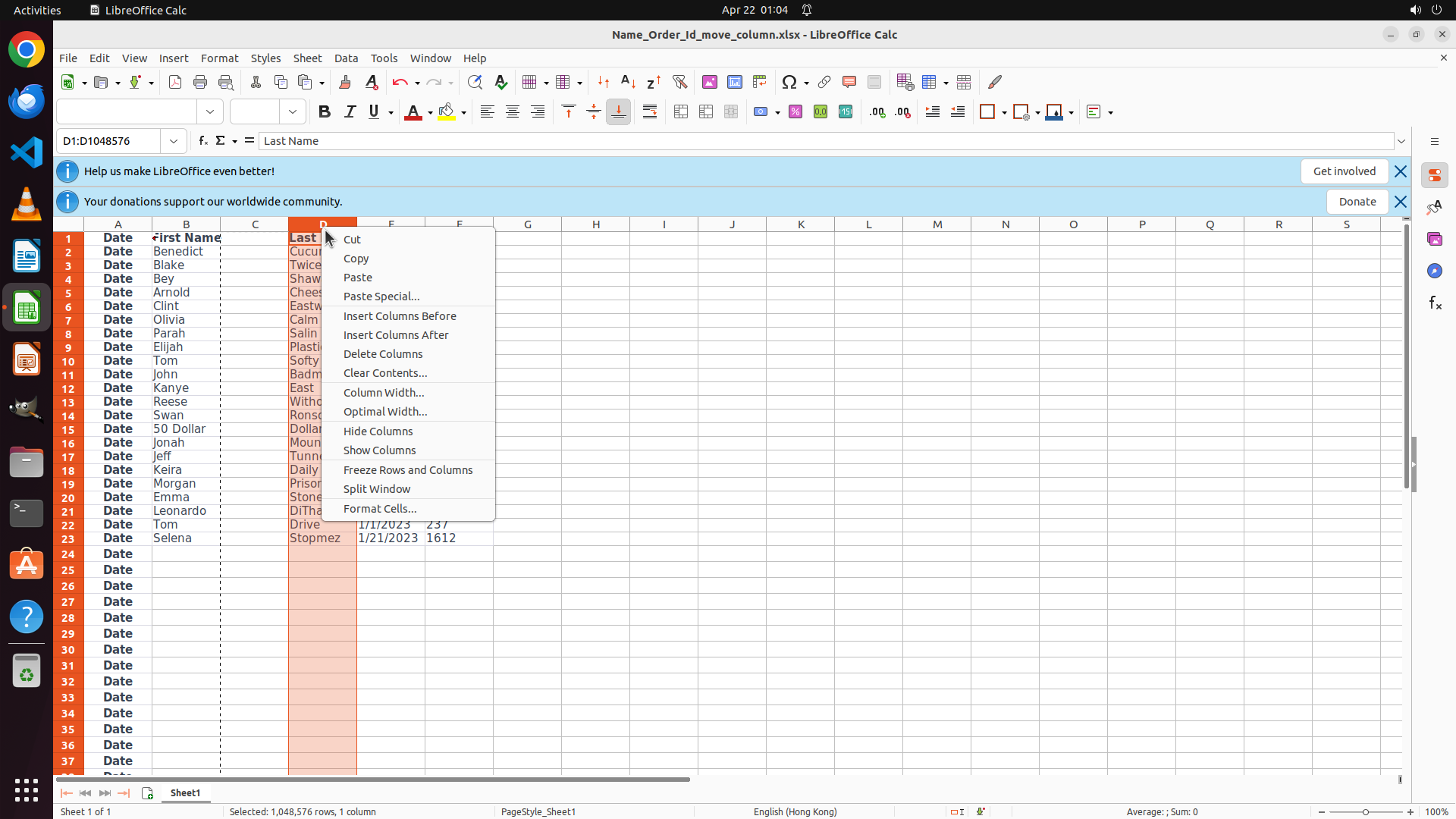
Task: Toggle Bold formatting
Action: click(325, 112)
